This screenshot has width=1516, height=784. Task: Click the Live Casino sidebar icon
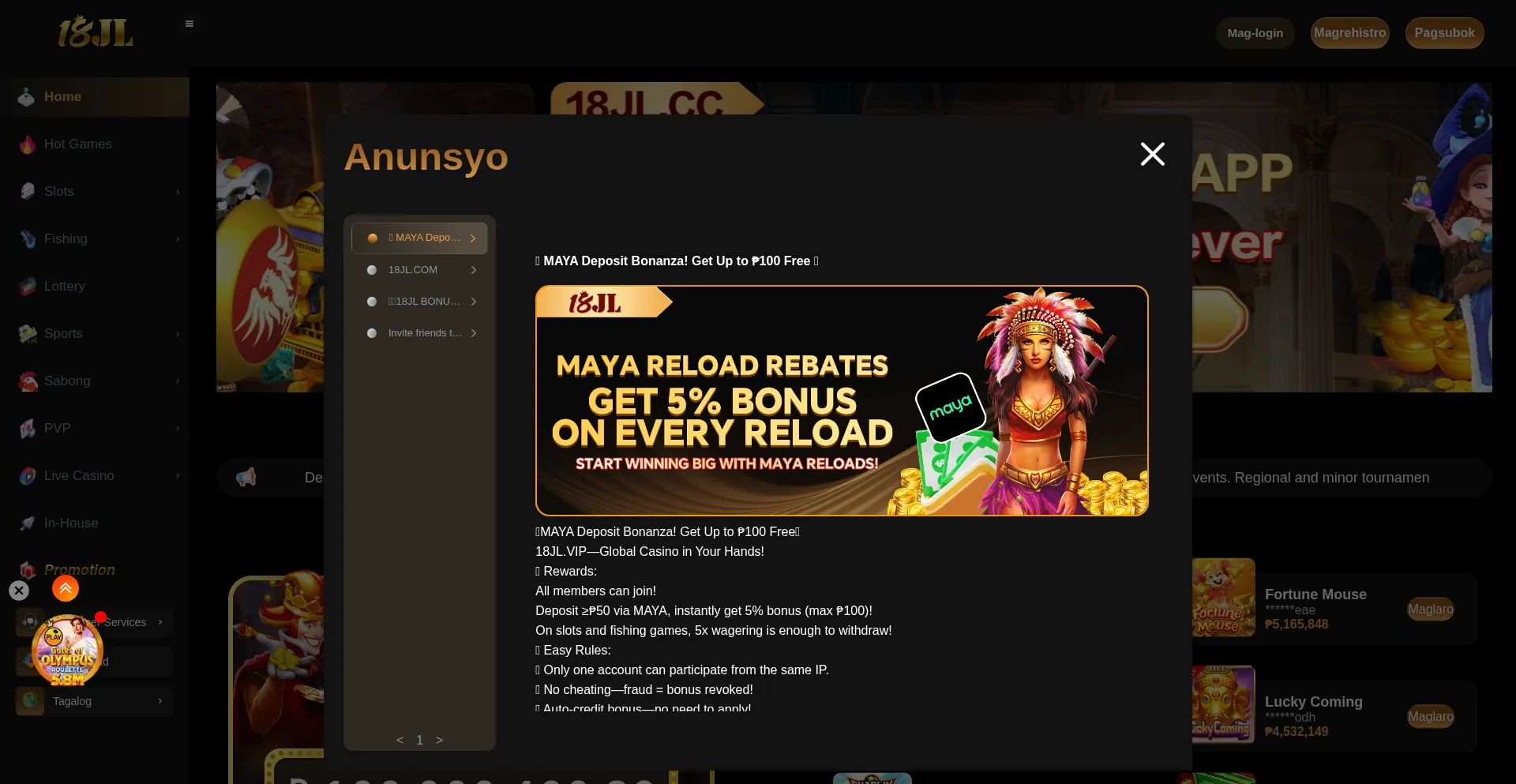tap(27, 476)
